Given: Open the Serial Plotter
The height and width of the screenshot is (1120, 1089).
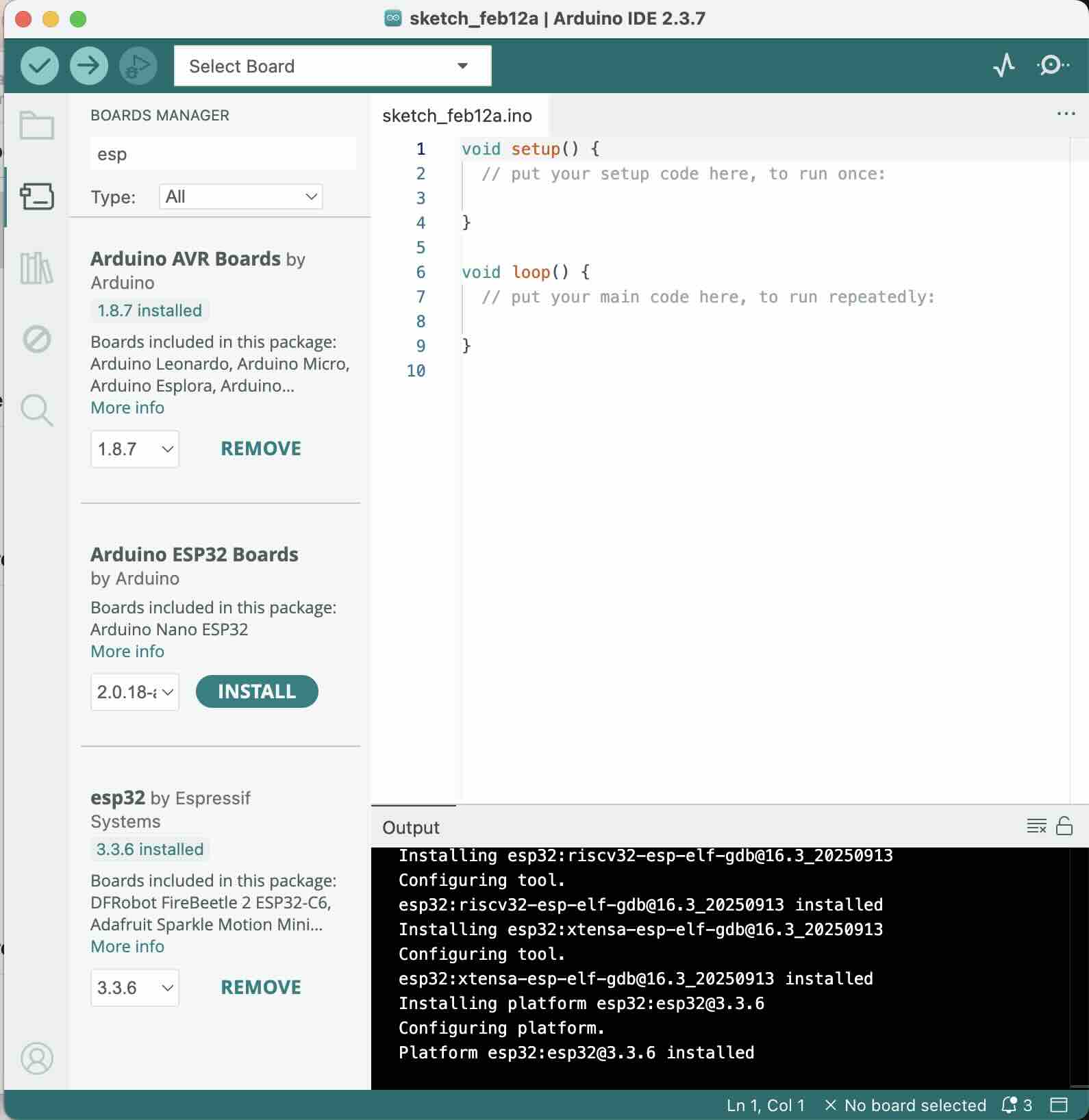Looking at the screenshot, I should (x=1004, y=66).
